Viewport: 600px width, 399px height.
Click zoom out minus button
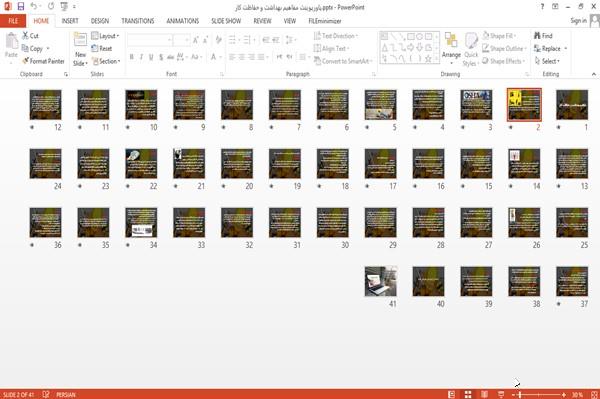tap(513, 394)
